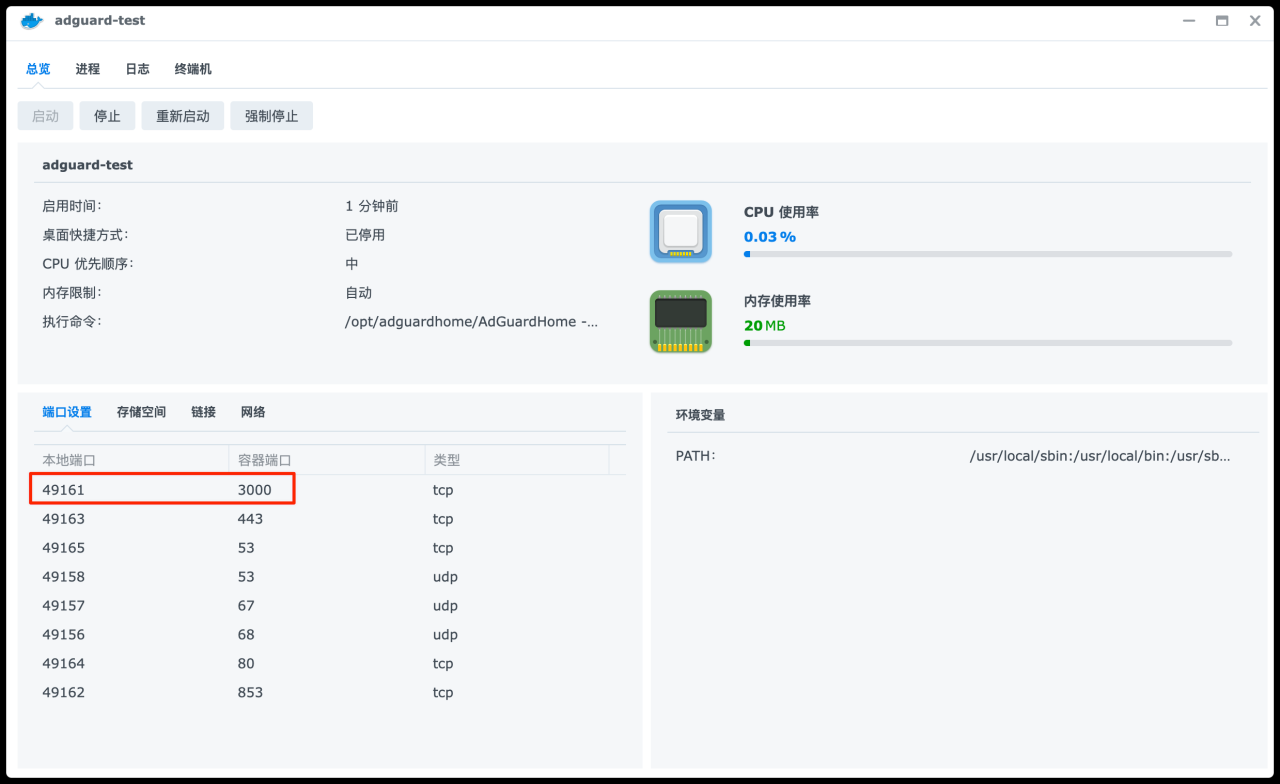Screen dimensions: 1280x784
Task: Click the memory usage progress bar
Action: pyautogui.click(x=988, y=342)
